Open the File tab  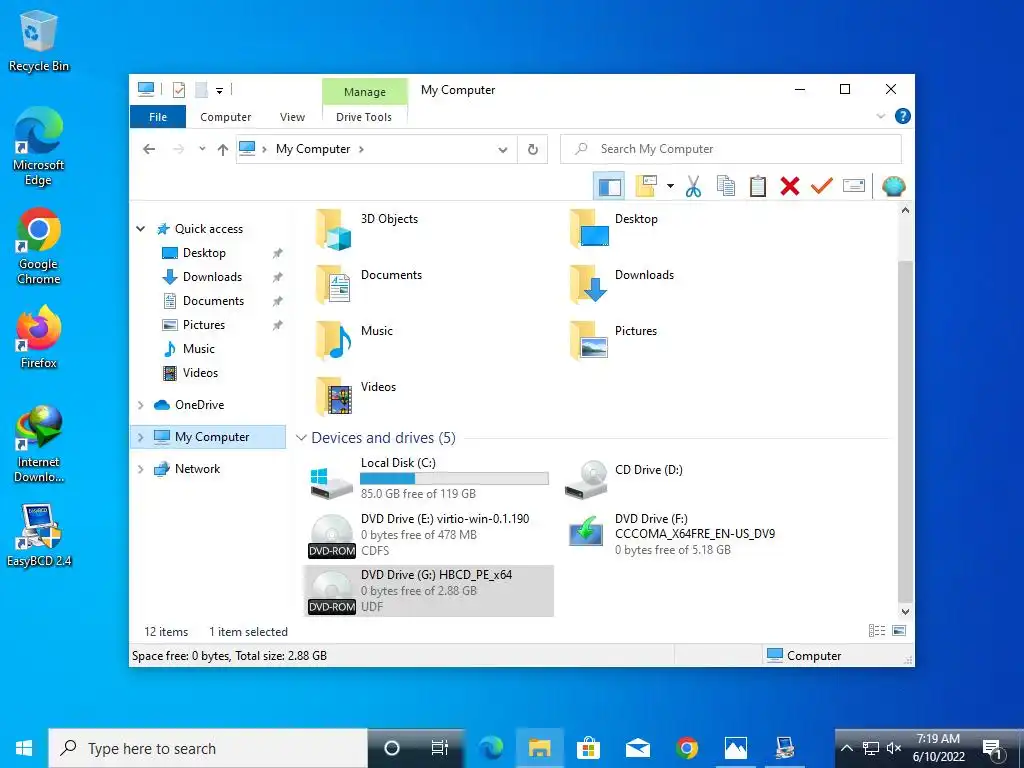click(x=158, y=117)
